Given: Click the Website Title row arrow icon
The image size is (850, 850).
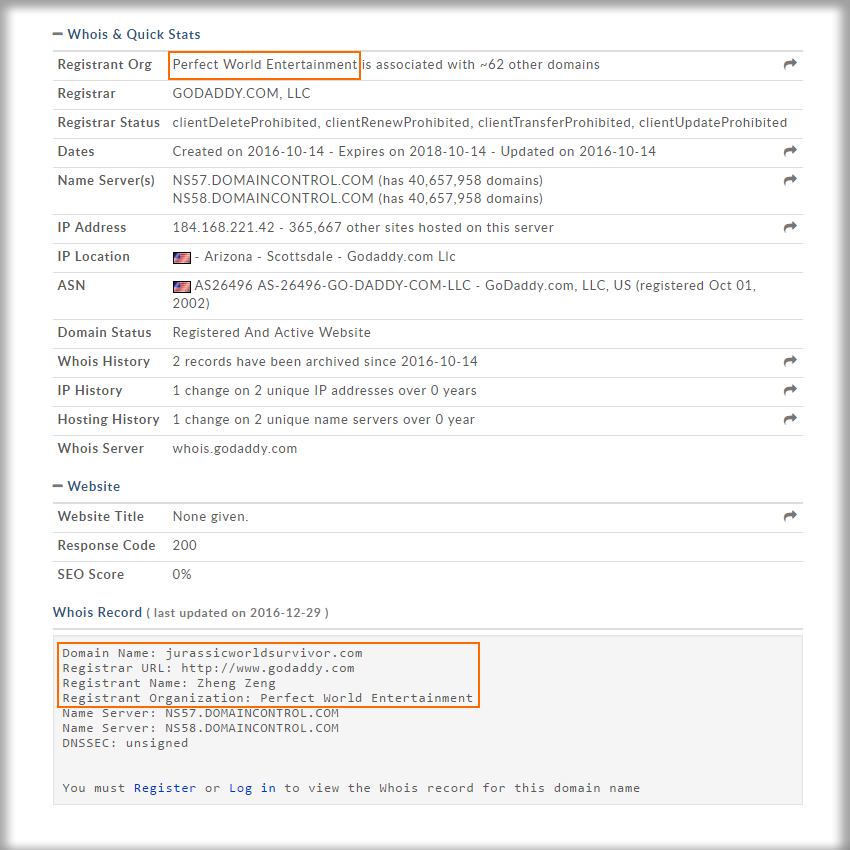Looking at the screenshot, I should point(790,517).
